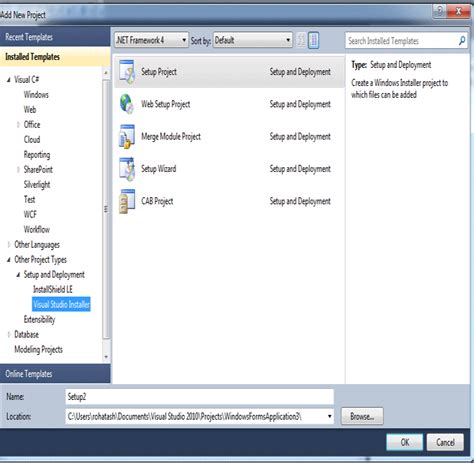Click the OK button
The height and width of the screenshot is (463, 474).
[405, 442]
